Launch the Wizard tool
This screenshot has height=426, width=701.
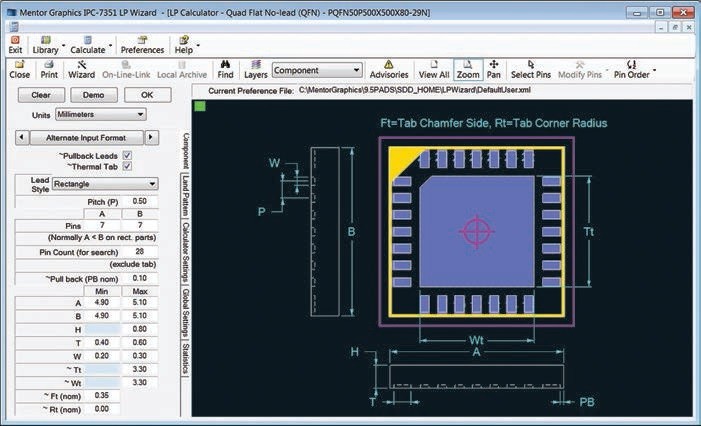pos(81,70)
